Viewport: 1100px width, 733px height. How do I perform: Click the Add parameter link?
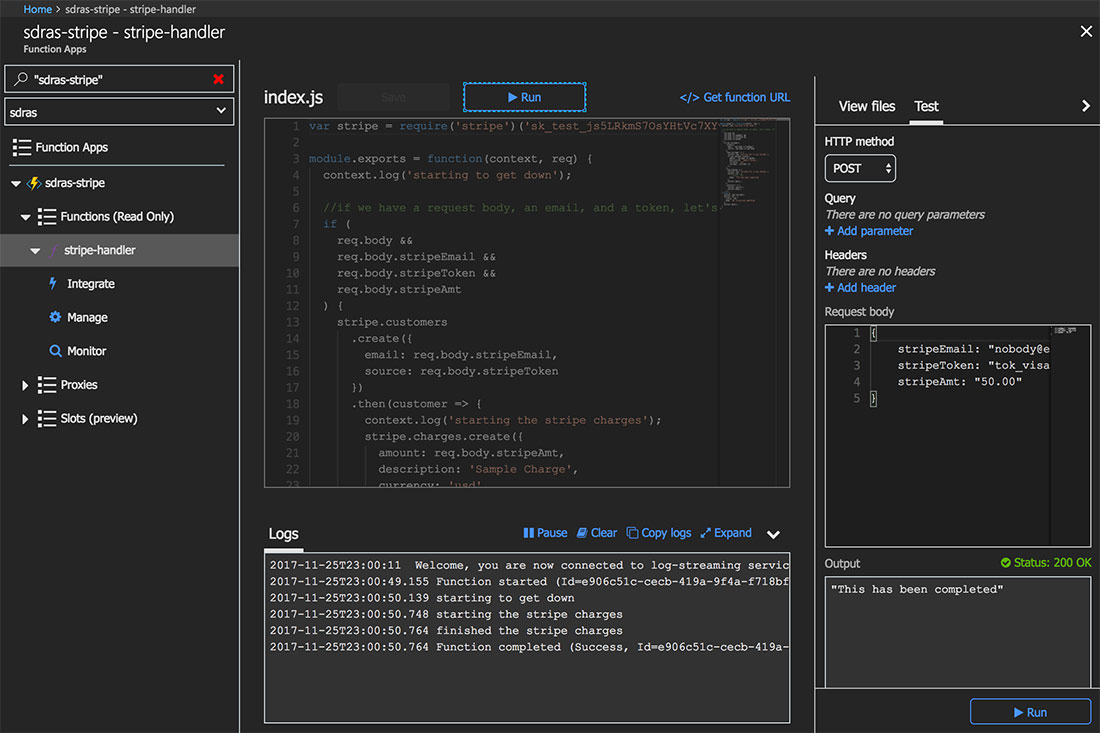click(875, 231)
